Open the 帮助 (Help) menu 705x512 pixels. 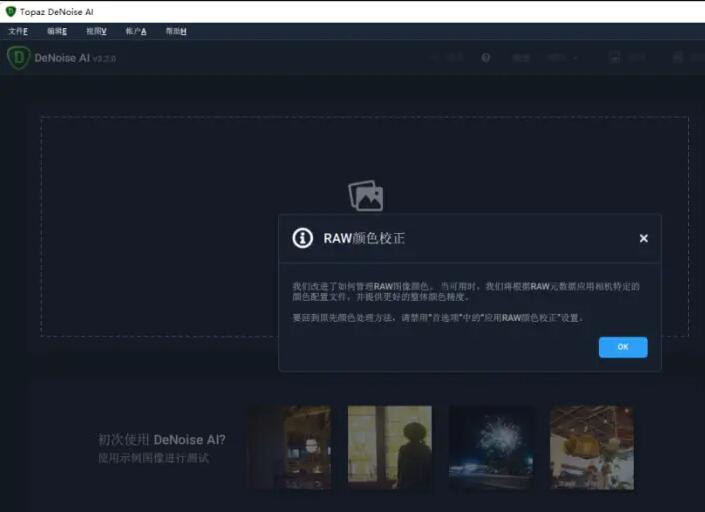[176, 31]
